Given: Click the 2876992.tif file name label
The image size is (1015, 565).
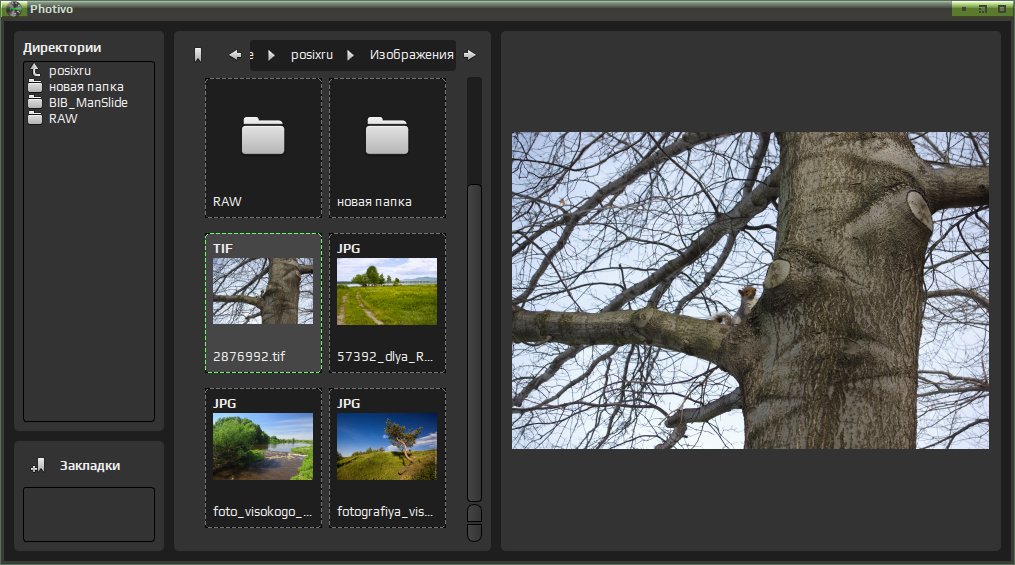Looking at the screenshot, I should 249,357.
